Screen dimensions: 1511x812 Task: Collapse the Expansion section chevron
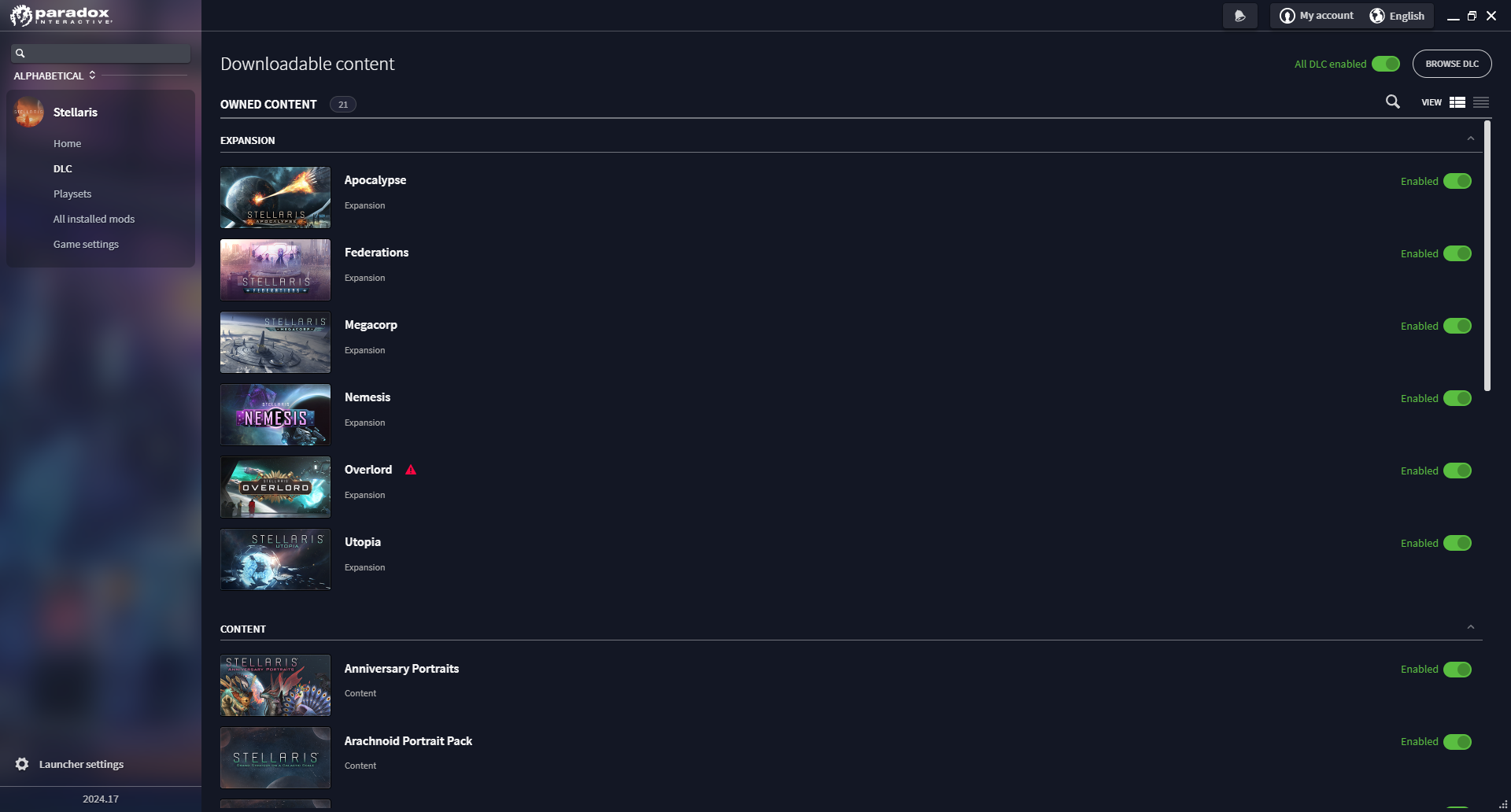[1470, 139]
